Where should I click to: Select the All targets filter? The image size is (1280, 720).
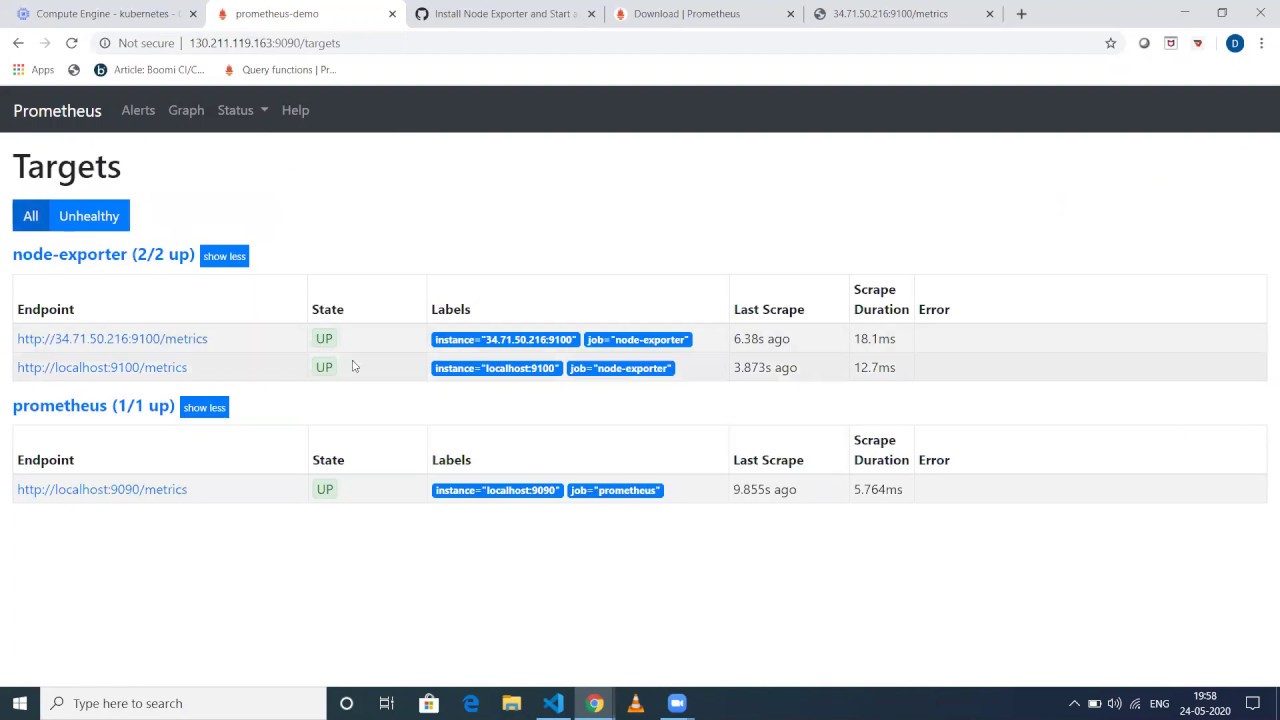(x=31, y=216)
